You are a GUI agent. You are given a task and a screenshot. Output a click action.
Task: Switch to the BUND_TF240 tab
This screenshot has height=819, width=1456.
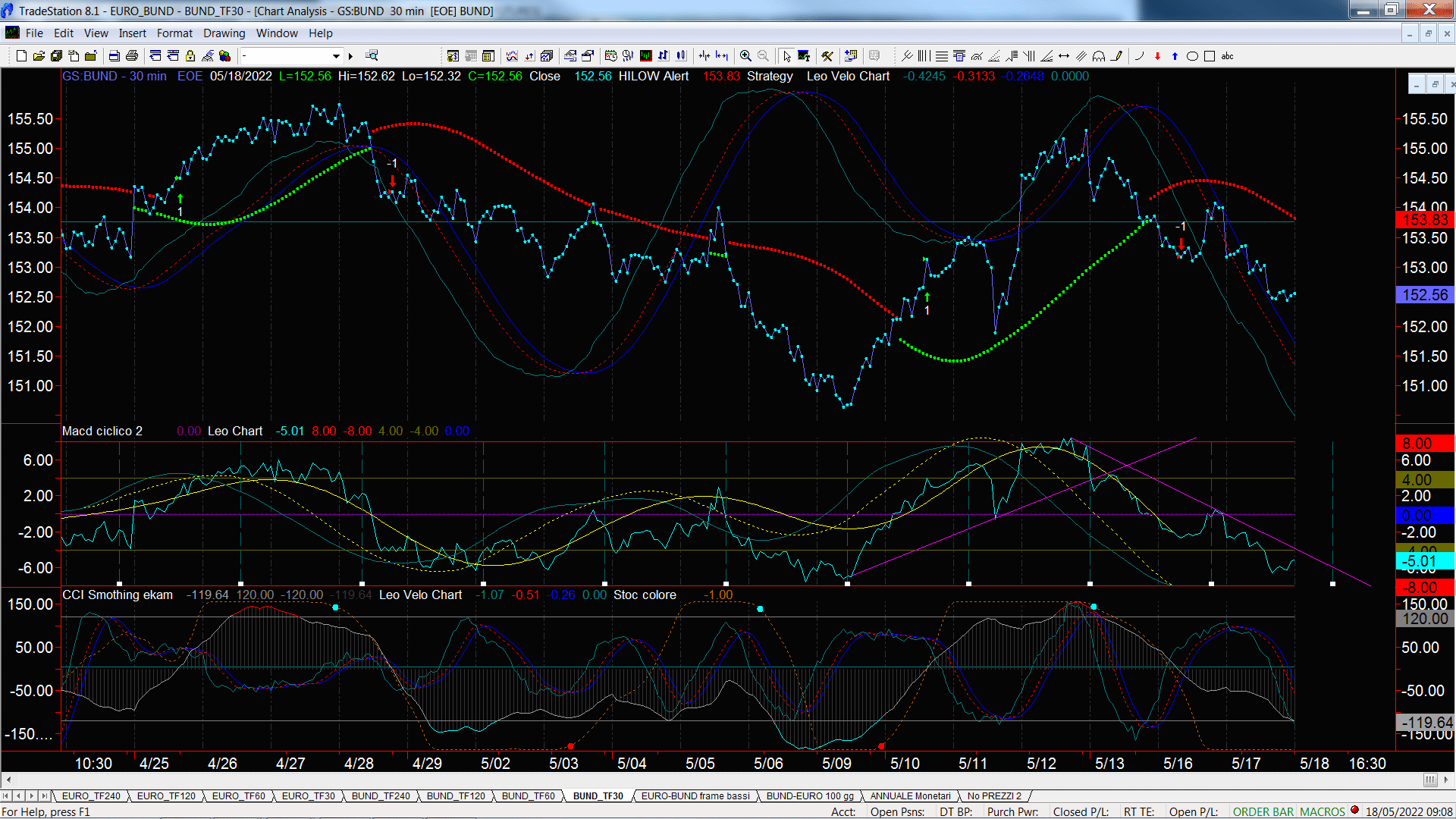click(381, 795)
